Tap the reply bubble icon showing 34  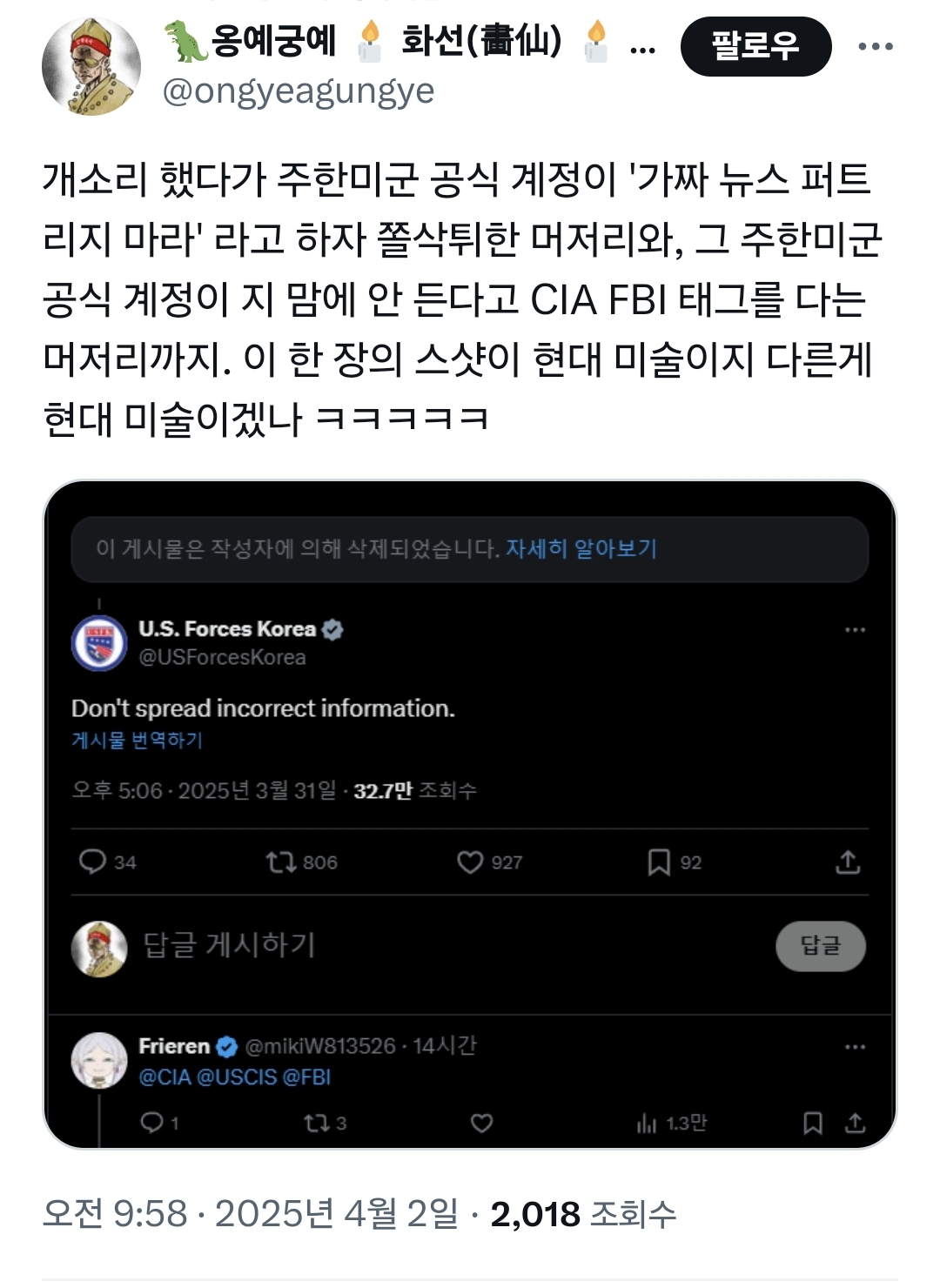92,862
